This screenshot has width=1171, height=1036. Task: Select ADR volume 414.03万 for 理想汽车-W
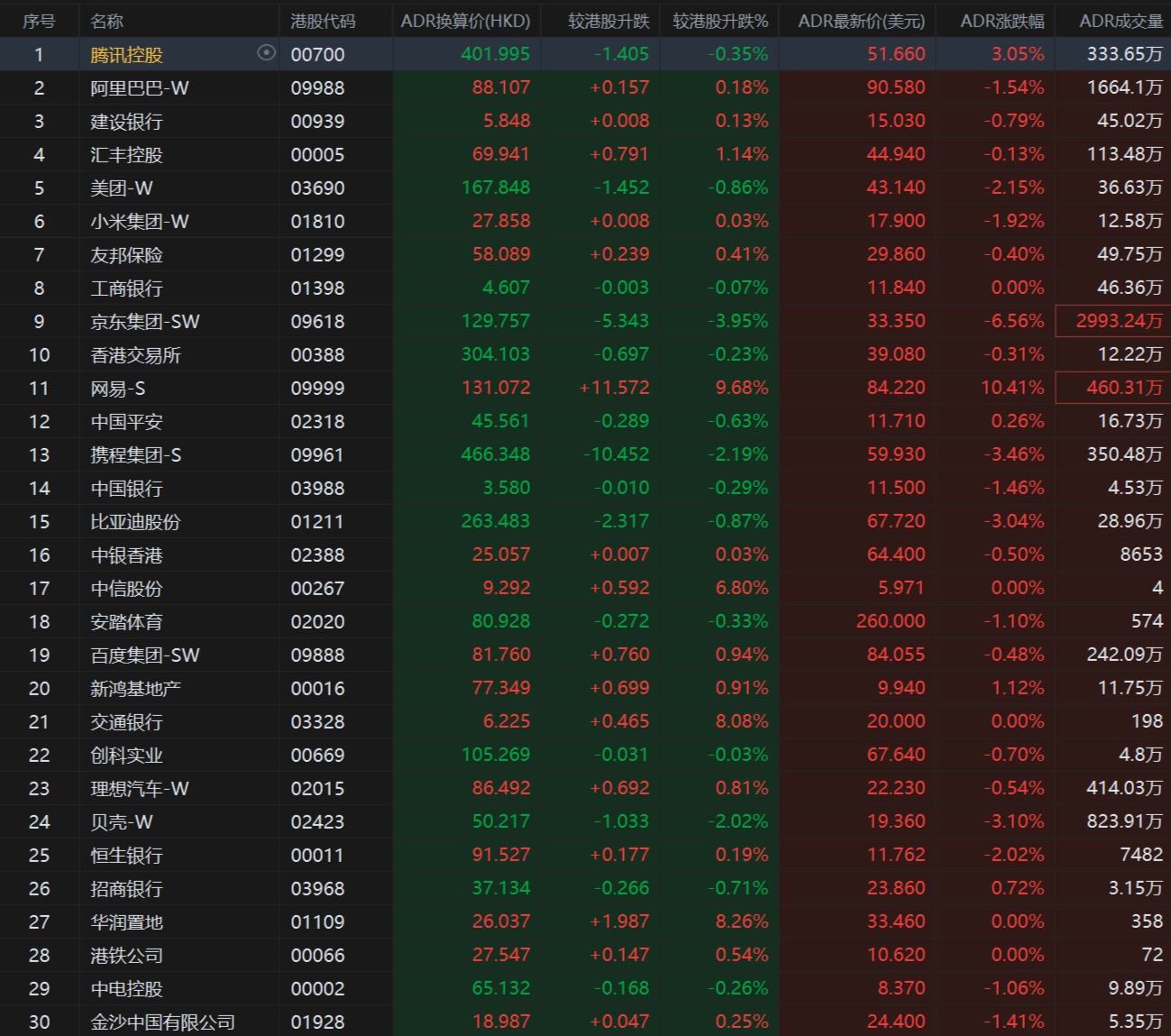click(1124, 788)
